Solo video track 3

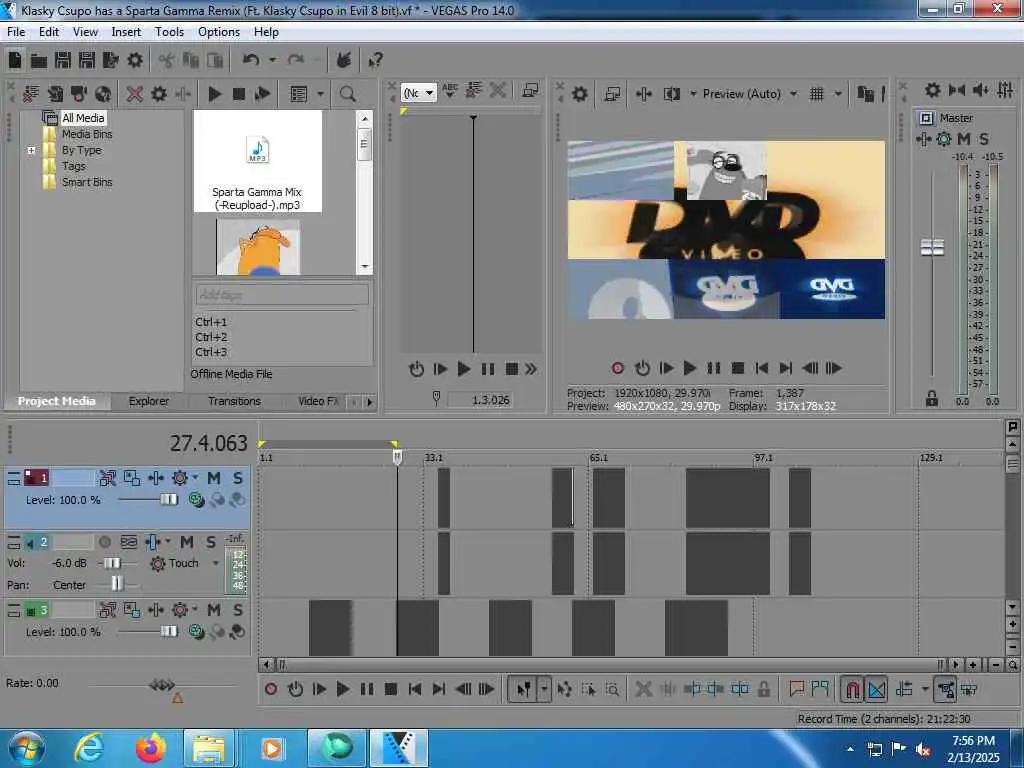pos(238,611)
